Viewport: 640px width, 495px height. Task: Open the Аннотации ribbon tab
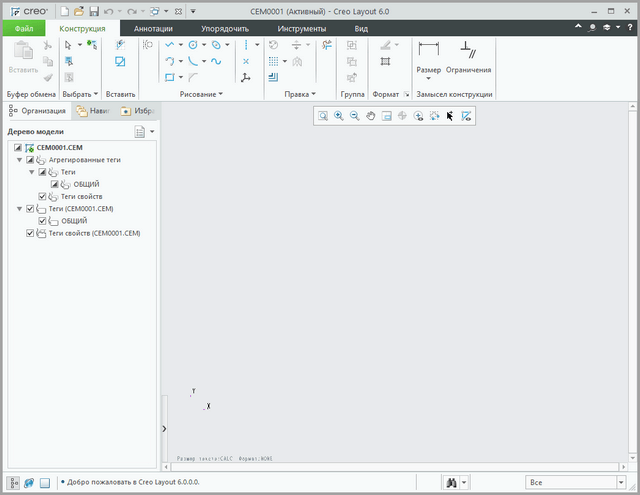click(153, 29)
